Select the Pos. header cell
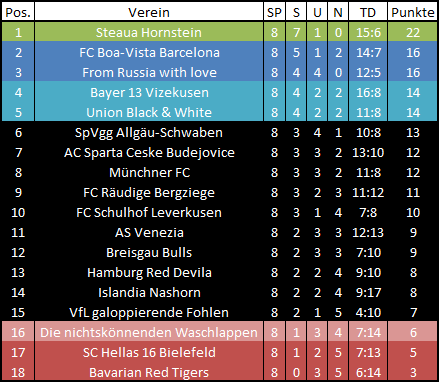This screenshot has width=439, height=382. (18, 12)
